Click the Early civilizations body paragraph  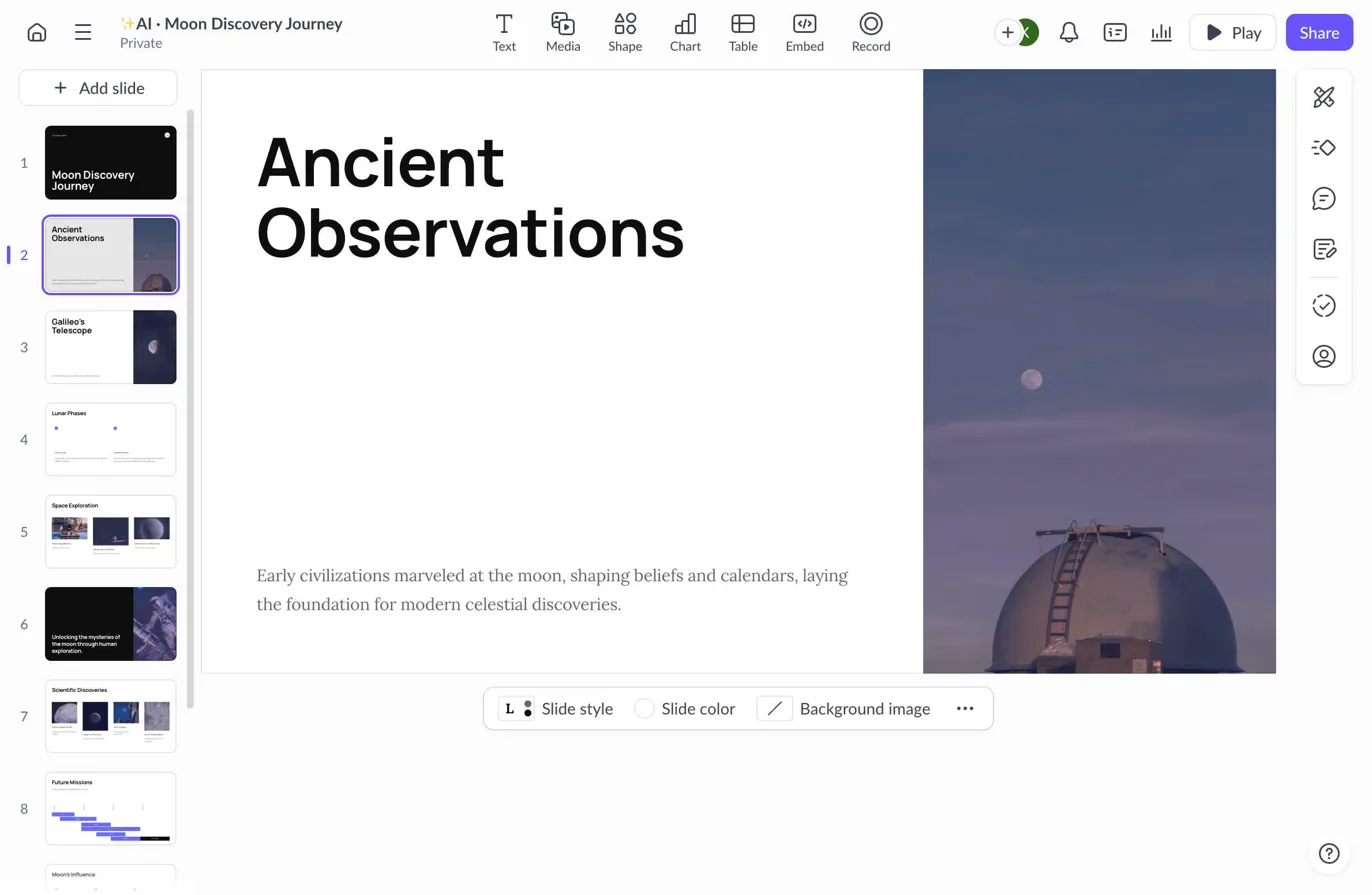pyautogui.click(x=552, y=590)
